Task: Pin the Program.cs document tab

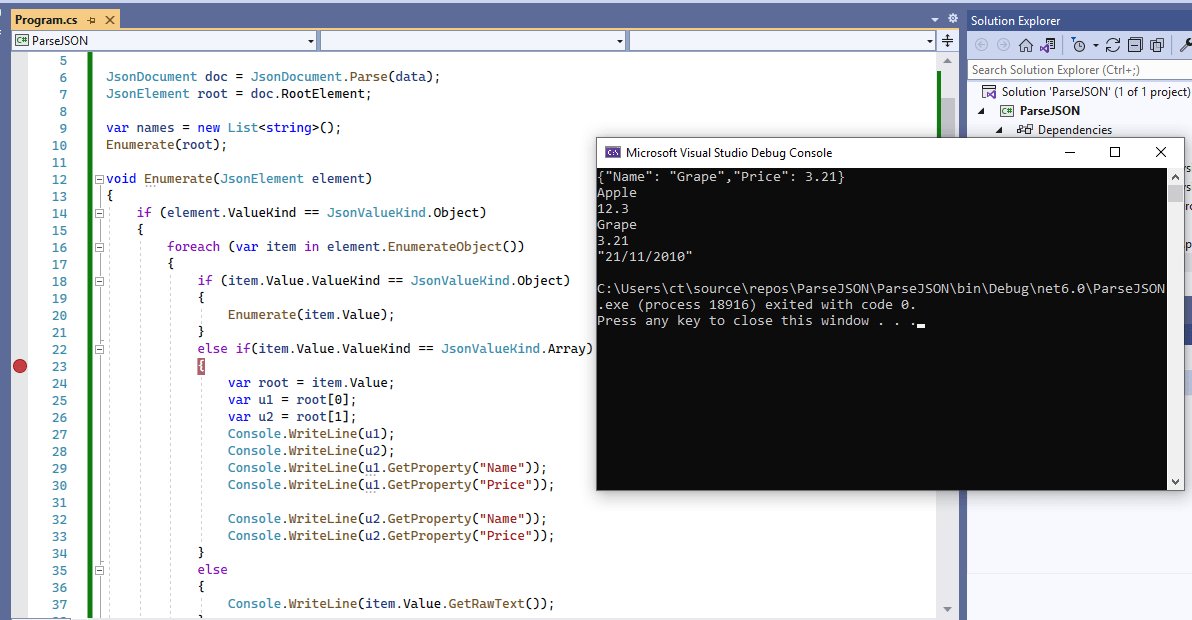Action: 89,18
